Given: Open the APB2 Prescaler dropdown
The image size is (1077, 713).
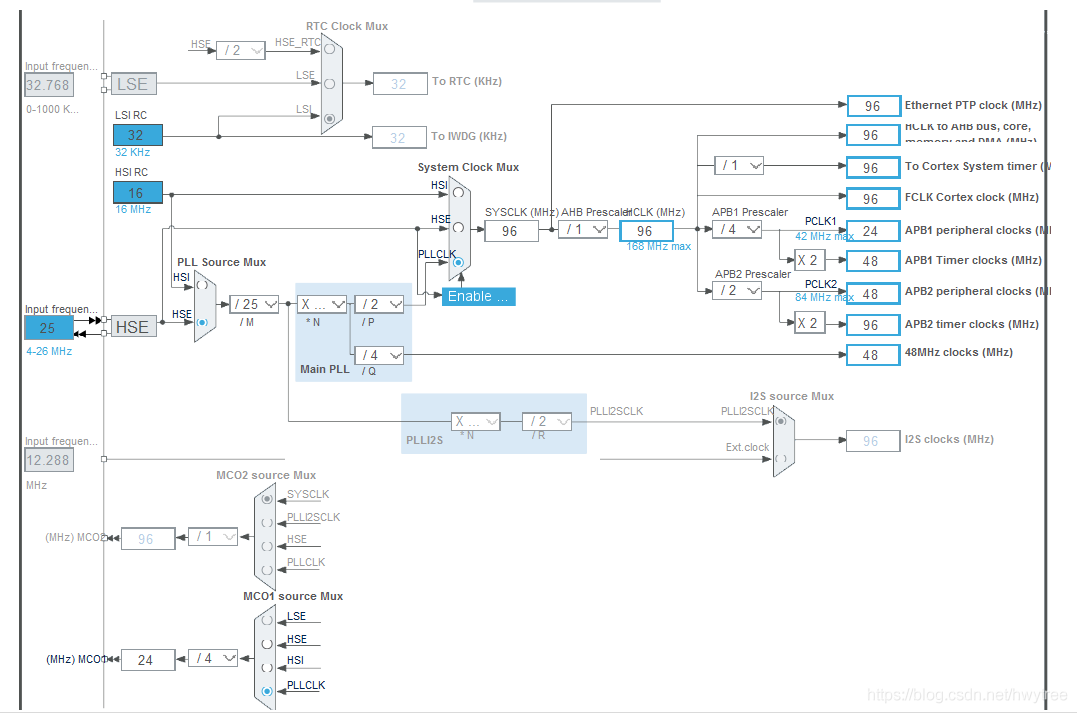Looking at the screenshot, I should [738, 291].
